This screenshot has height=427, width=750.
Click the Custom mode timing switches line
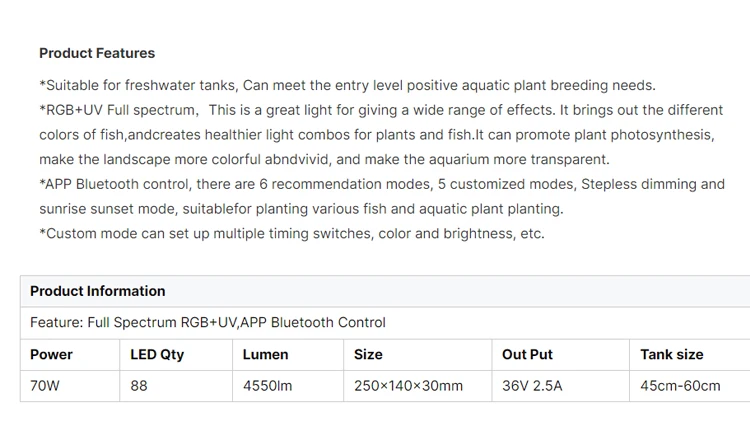pyautogui.click(x=292, y=233)
